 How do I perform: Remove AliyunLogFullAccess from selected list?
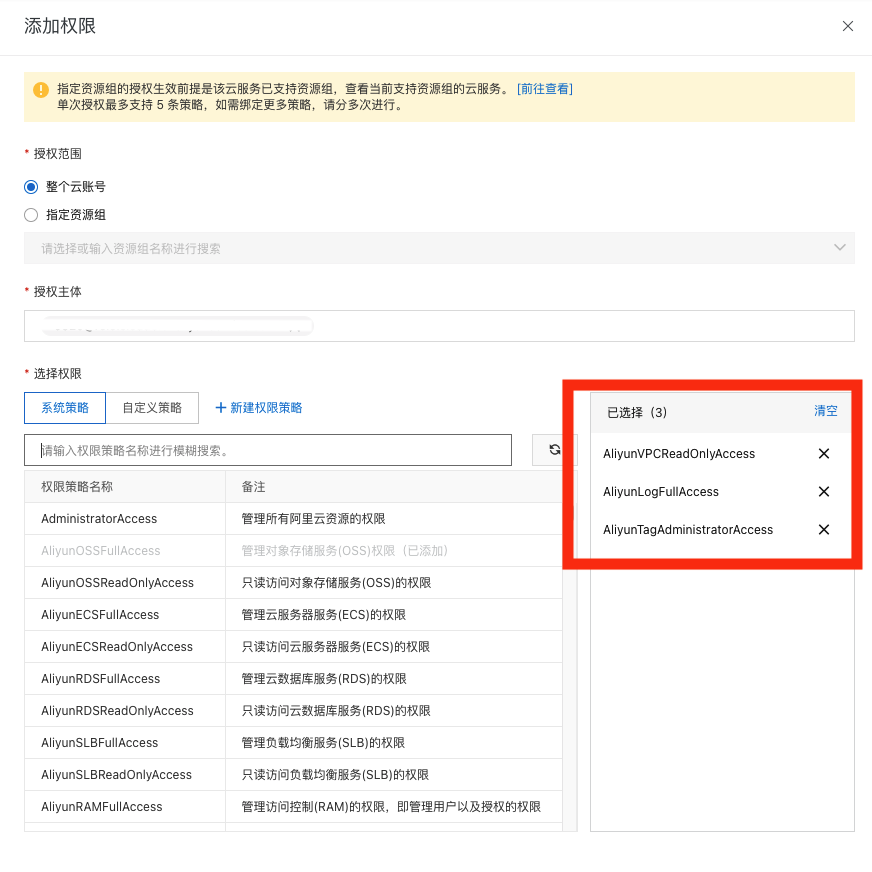pos(824,492)
